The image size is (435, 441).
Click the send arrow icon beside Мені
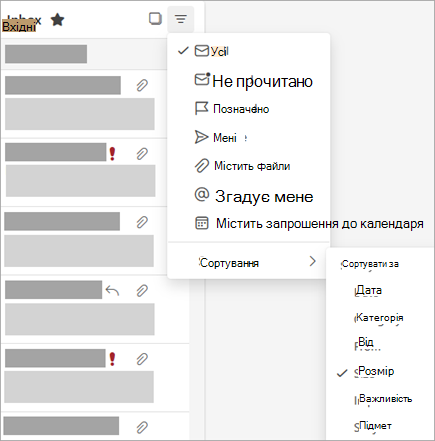(201, 137)
